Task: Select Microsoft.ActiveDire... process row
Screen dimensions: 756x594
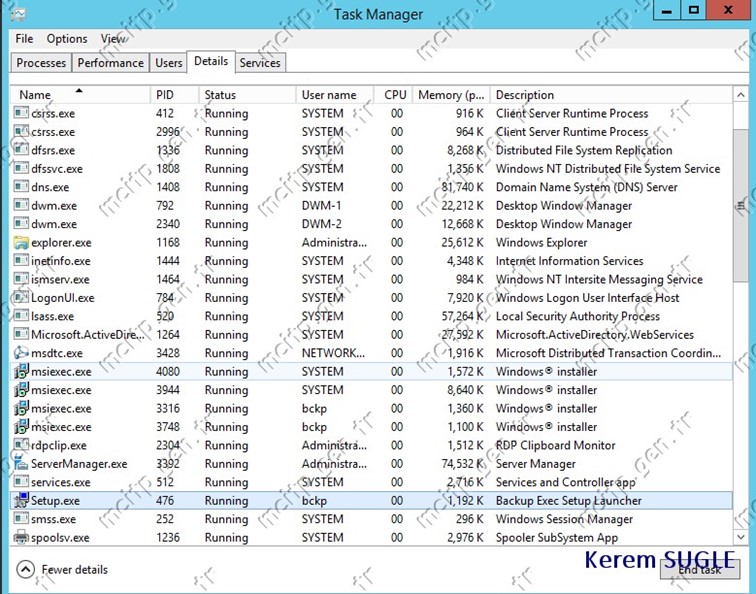Action: point(371,335)
